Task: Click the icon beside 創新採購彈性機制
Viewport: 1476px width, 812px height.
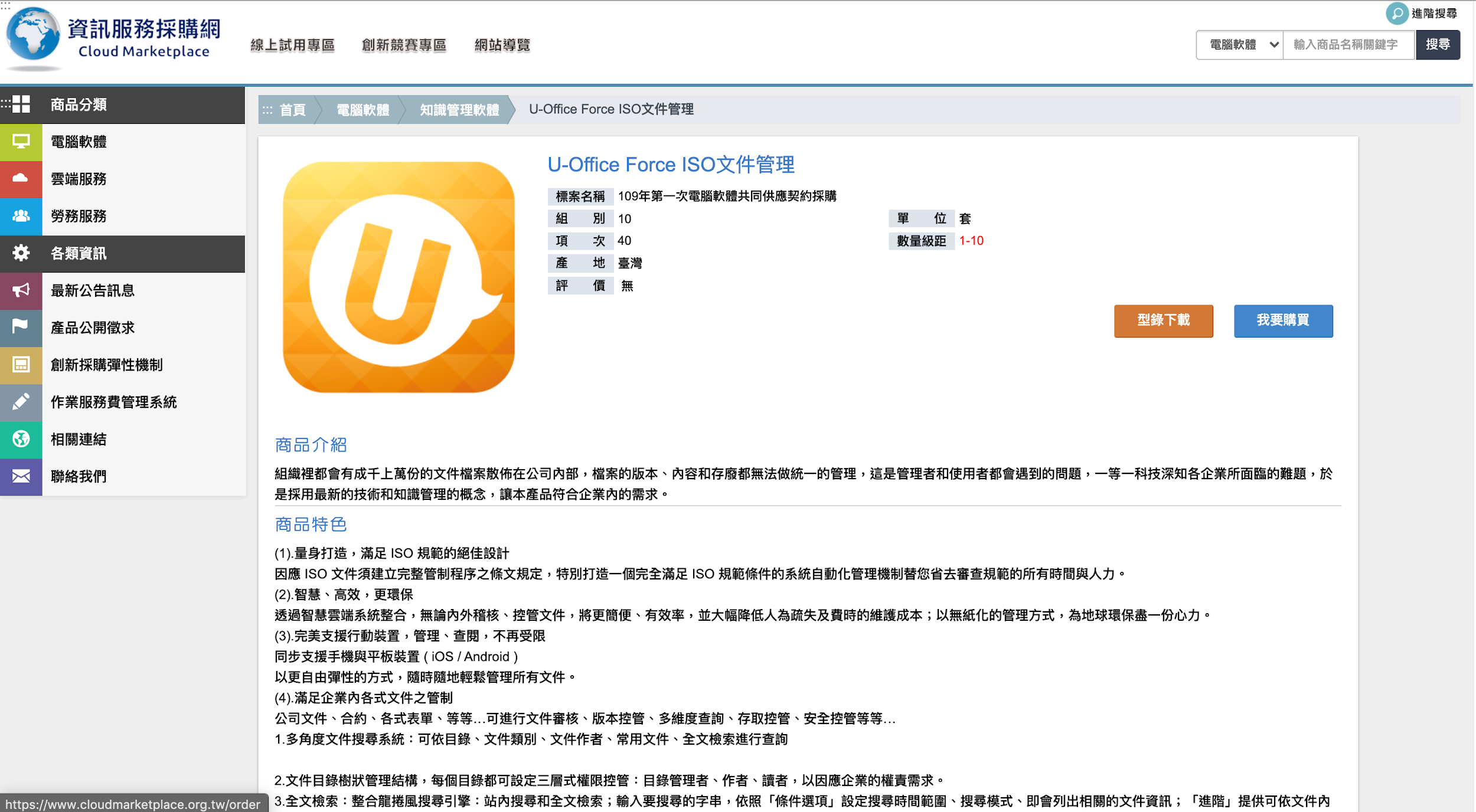Action: pyautogui.click(x=21, y=365)
